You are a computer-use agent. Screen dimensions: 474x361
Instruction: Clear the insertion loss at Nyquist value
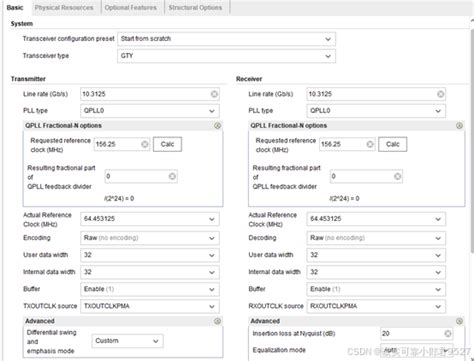(448, 333)
